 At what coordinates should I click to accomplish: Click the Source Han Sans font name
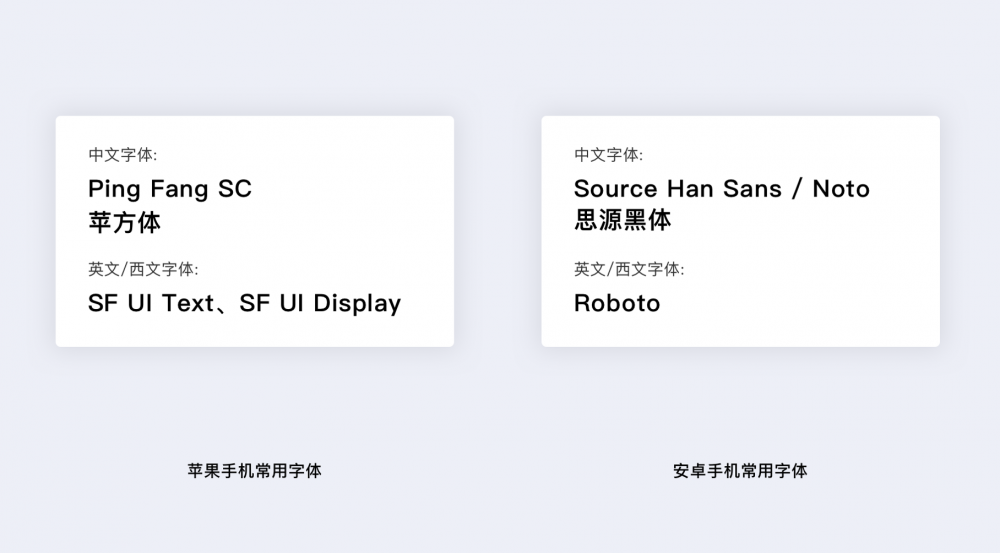[678, 189]
